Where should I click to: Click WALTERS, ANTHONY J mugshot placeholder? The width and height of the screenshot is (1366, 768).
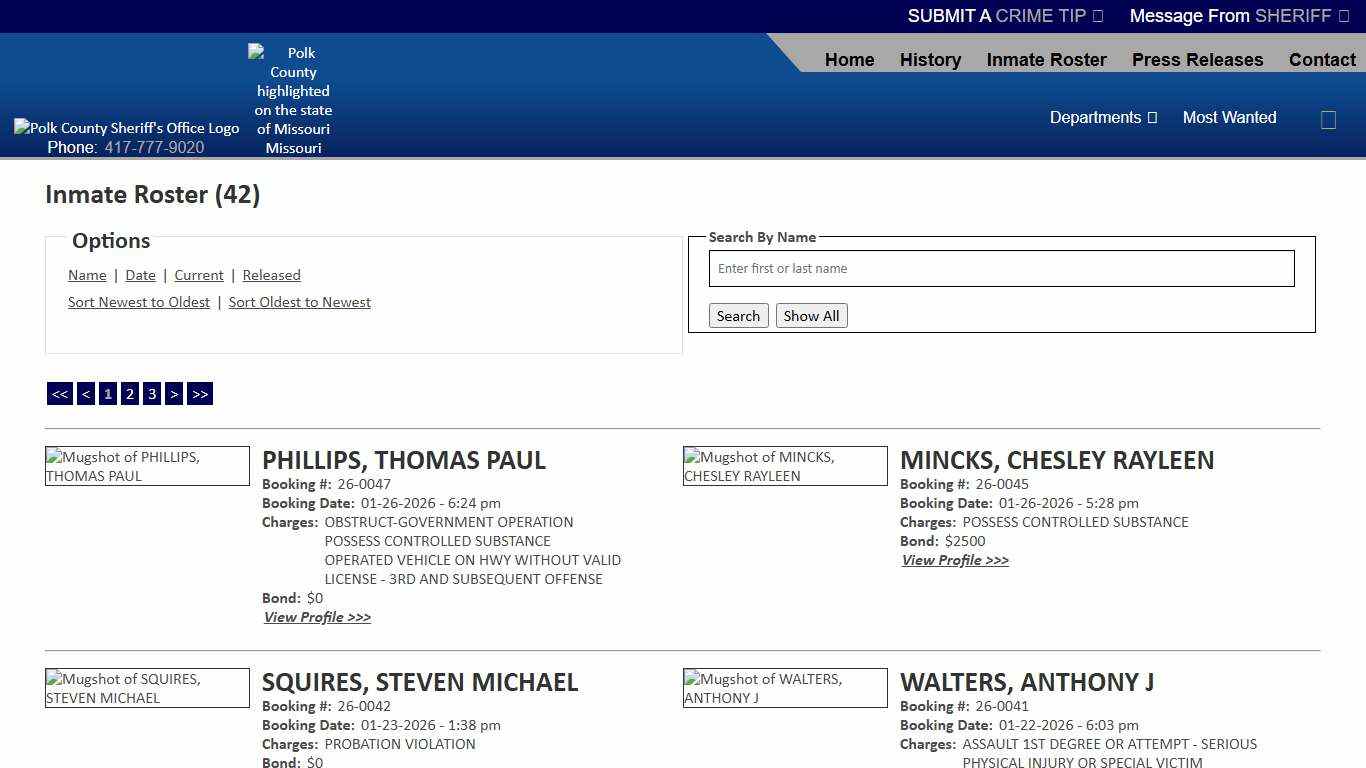[785, 688]
